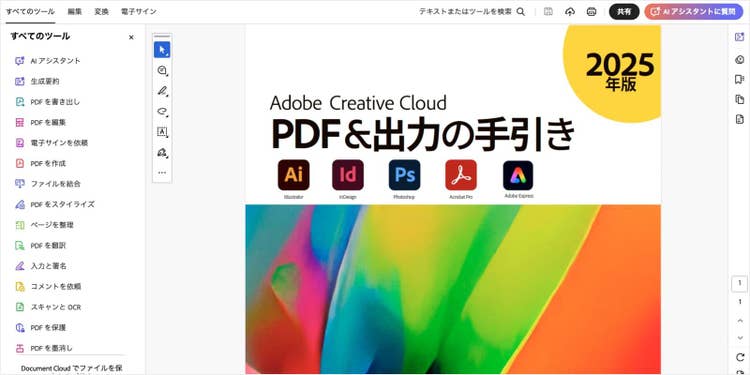Select the highlighter pen tool in quick toolbar
750x375 pixels.
click(162, 91)
